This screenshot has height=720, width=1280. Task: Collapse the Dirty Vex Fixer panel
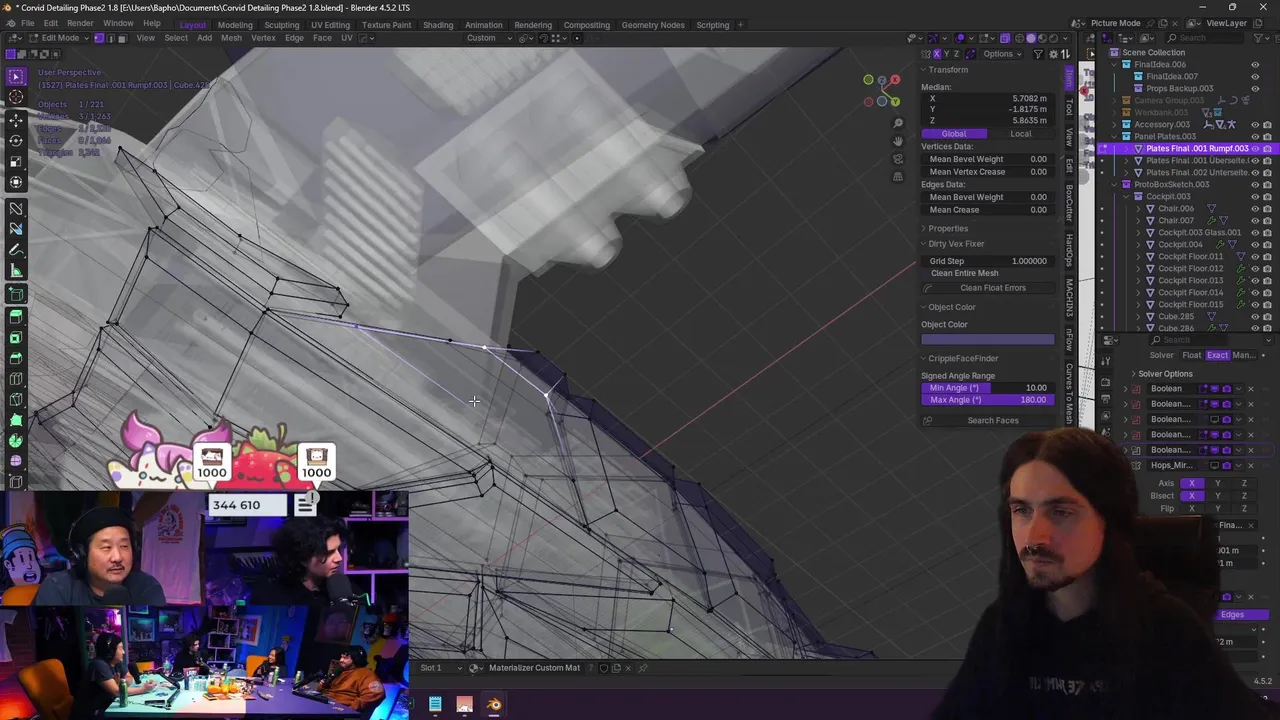955,244
